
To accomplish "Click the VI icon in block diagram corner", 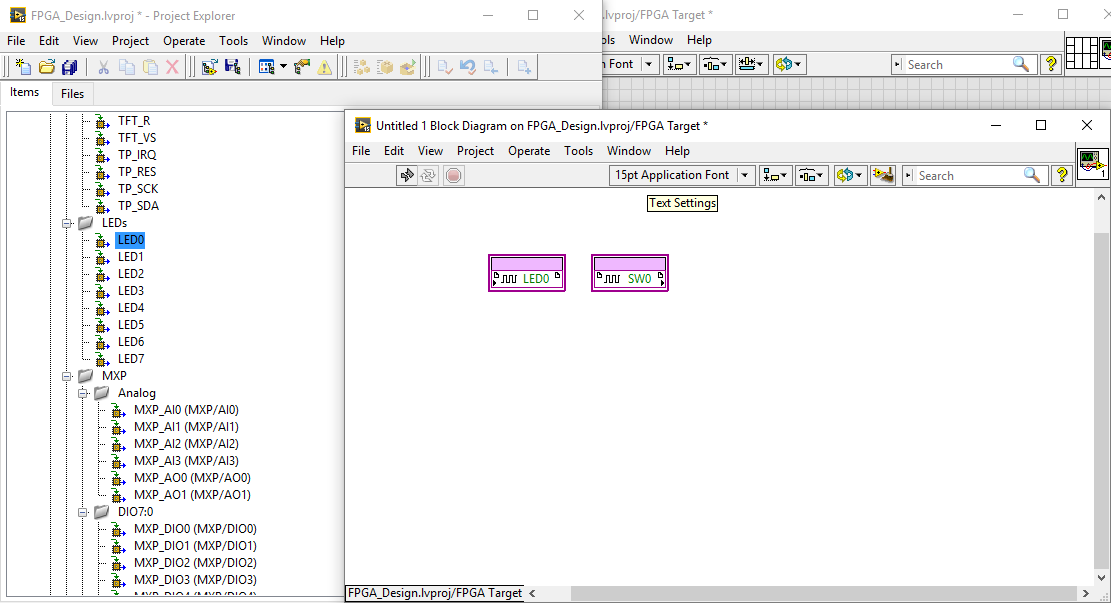I will tap(1092, 164).
